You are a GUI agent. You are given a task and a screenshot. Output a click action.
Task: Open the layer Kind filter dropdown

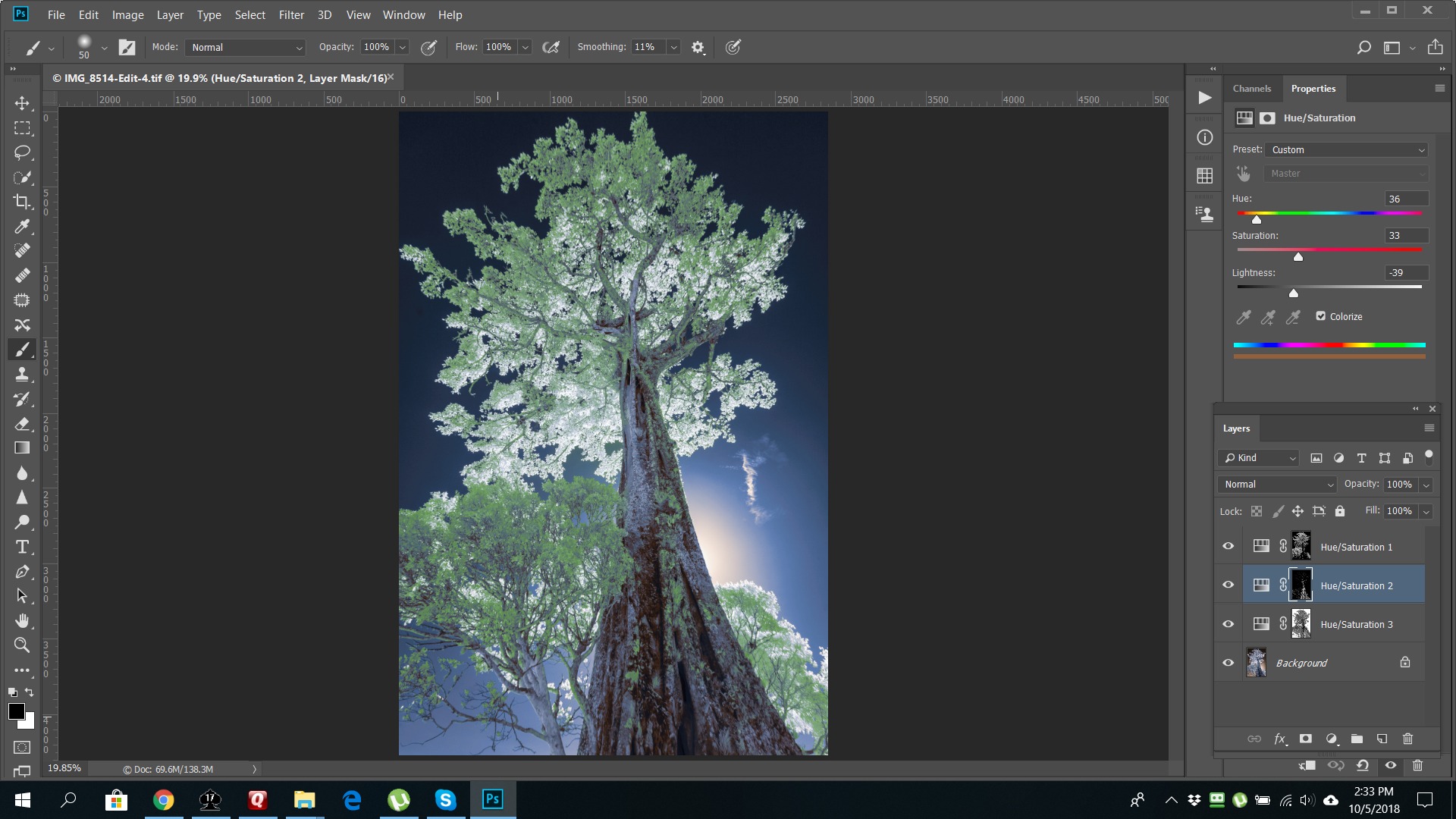pyautogui.click(x=1260, y=458)
